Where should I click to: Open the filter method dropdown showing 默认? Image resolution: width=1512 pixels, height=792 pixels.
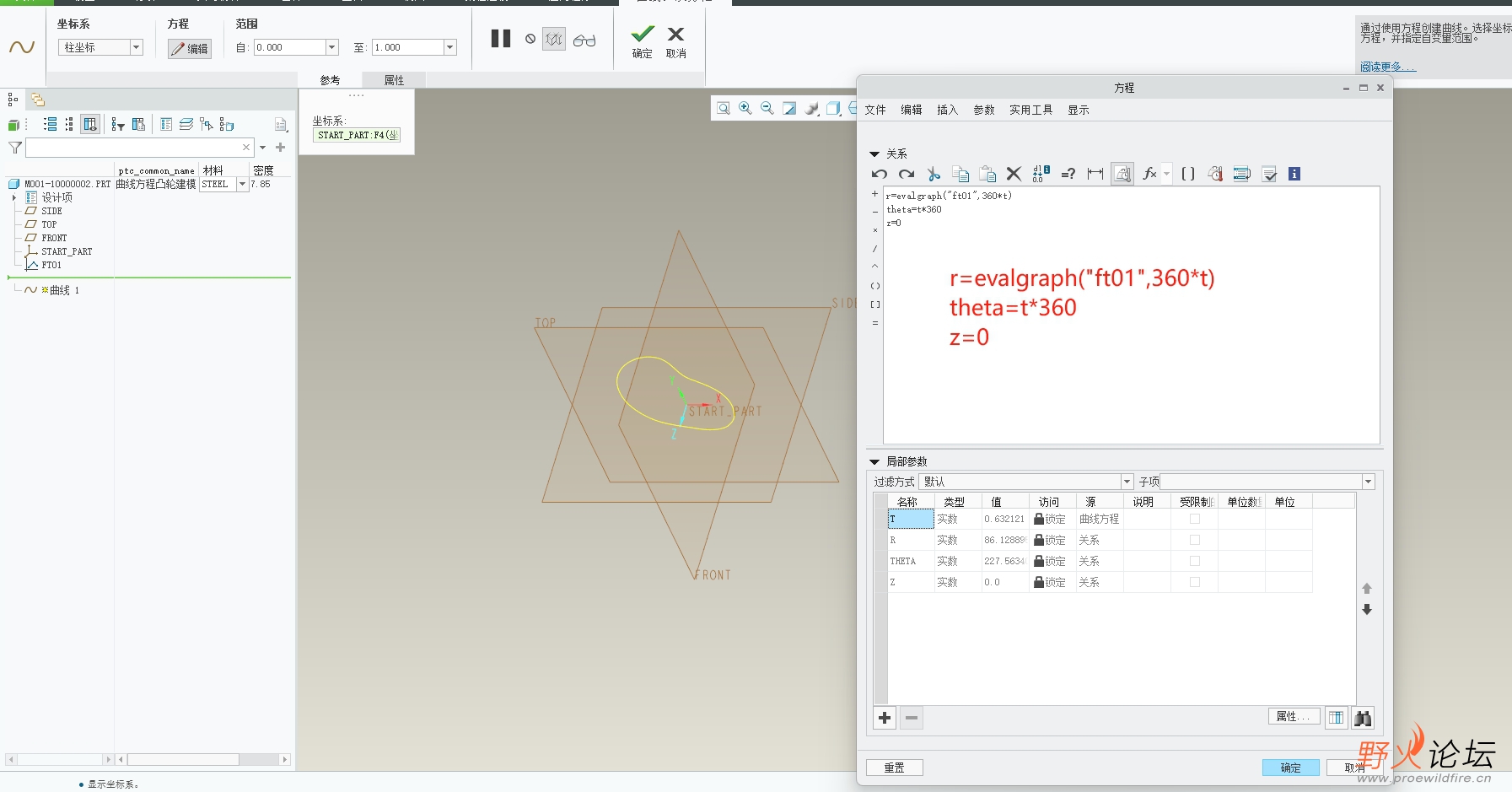coord(1127,482)
